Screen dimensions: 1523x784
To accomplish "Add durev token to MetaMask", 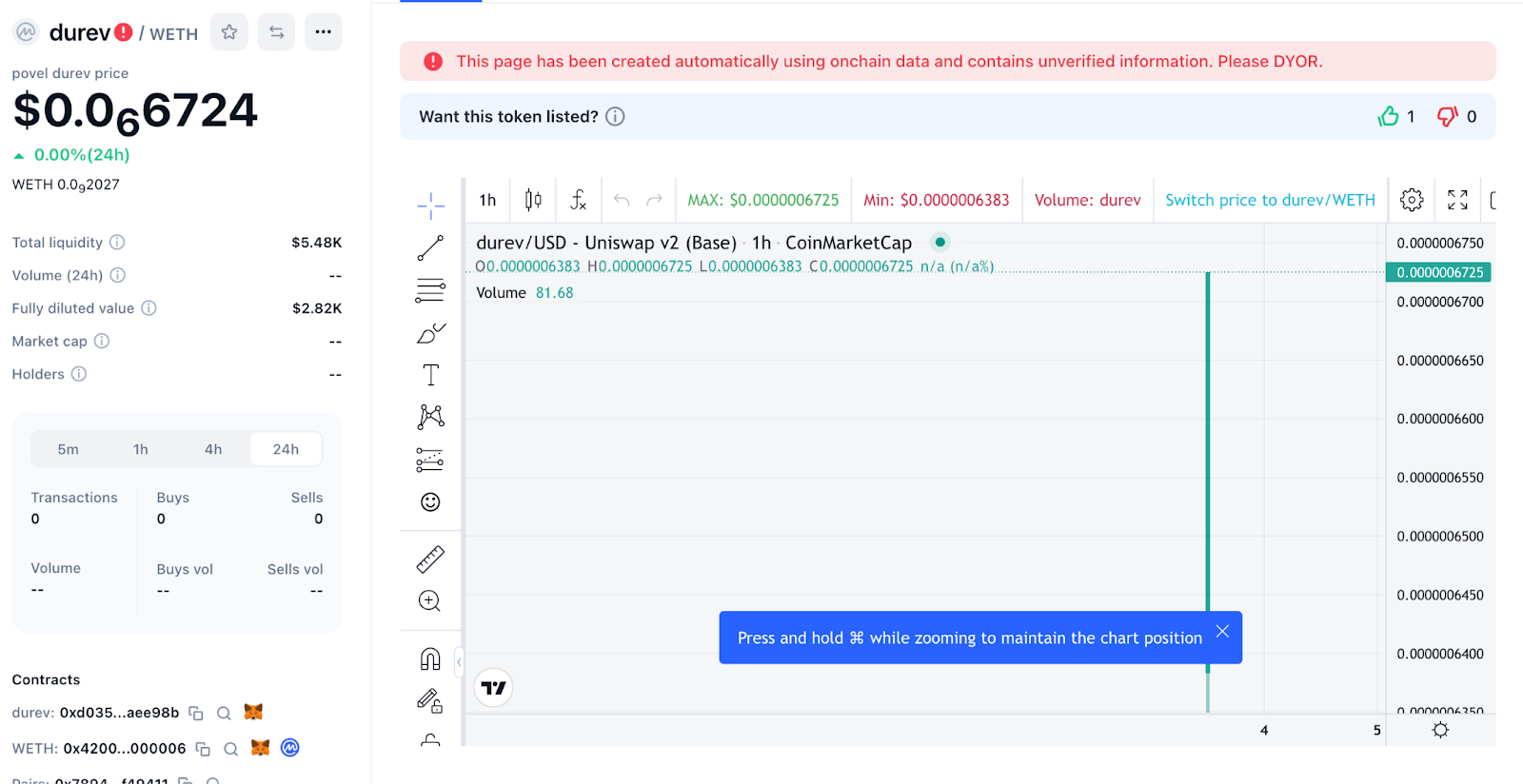I will (253, 712).
